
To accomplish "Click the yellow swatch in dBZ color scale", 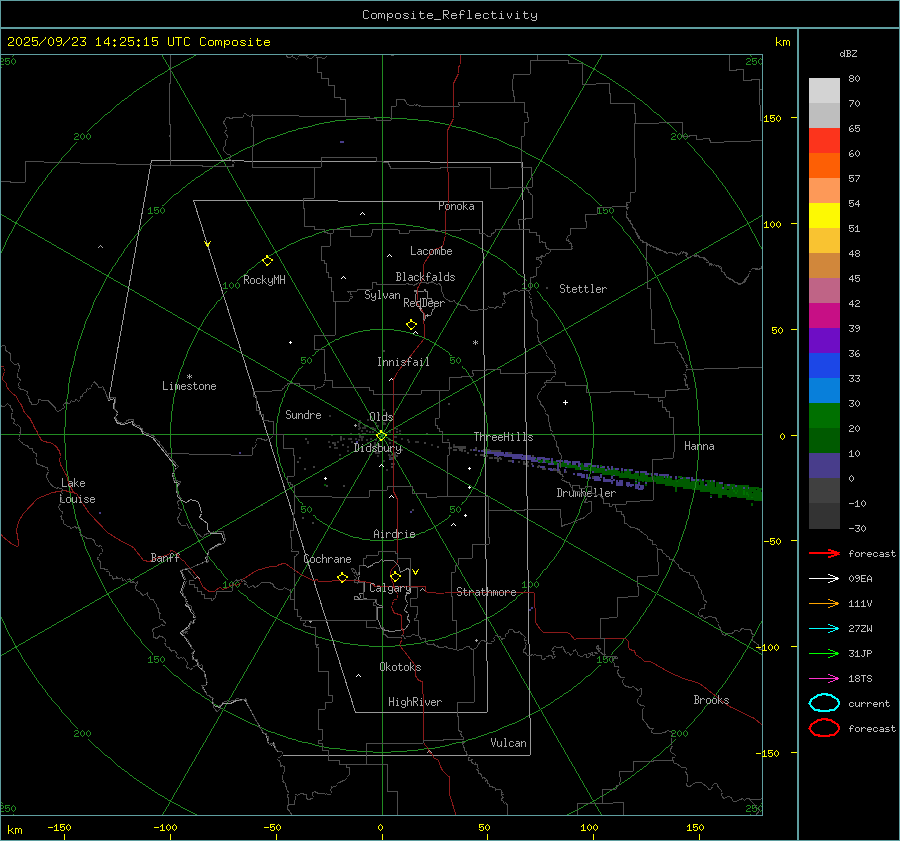I will coord(824,216).
